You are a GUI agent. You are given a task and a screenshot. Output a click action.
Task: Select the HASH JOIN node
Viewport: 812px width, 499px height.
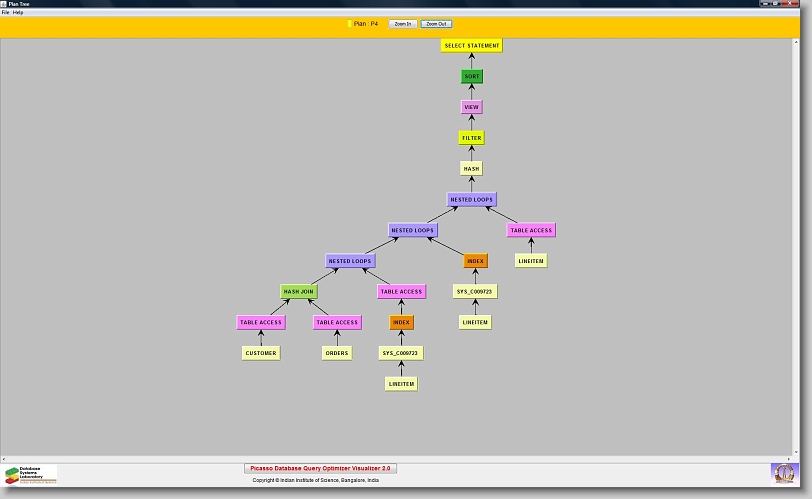pyautogui.click(x=298, y=292)
